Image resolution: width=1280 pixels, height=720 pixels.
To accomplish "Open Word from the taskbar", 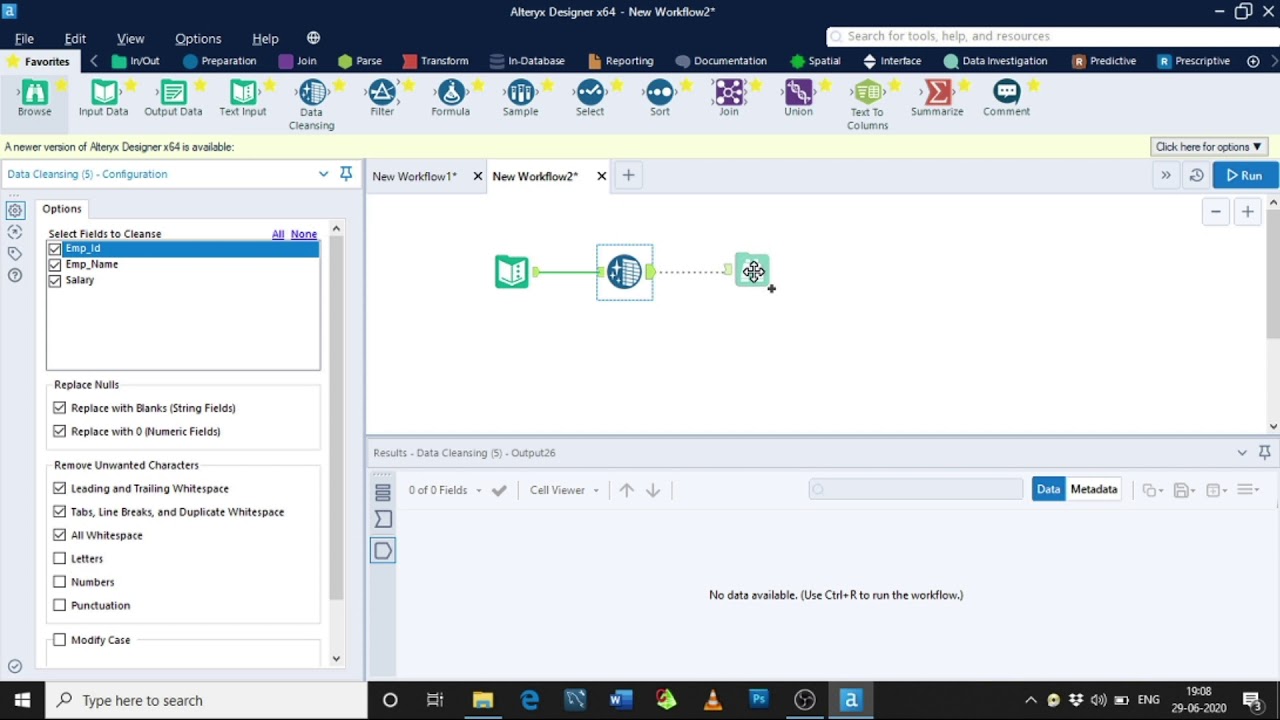I will tap(621, 700).
